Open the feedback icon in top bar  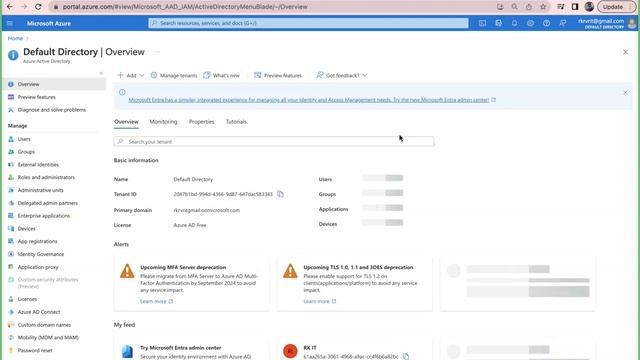(562, 23)
